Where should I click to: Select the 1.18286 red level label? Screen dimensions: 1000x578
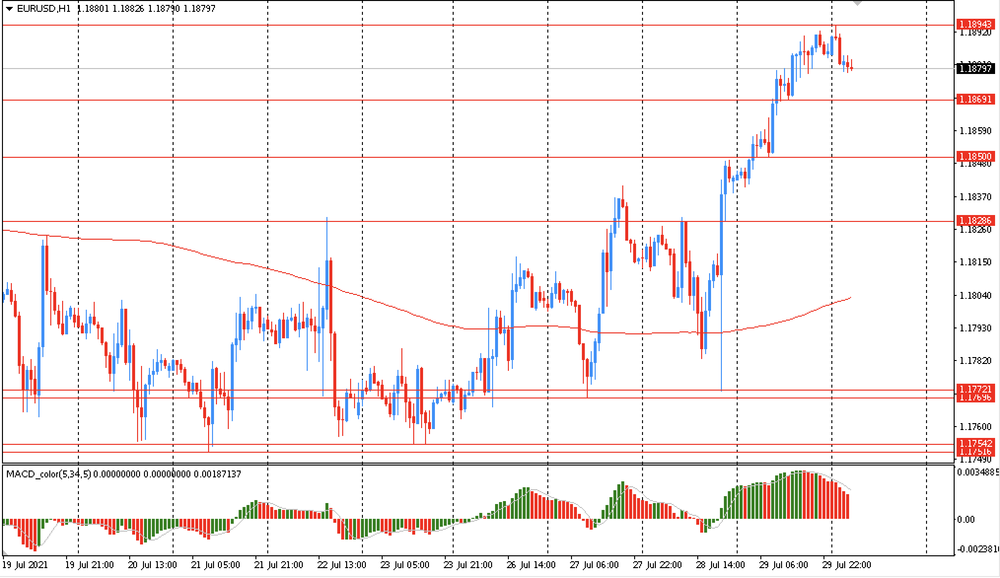coord(975,221)
